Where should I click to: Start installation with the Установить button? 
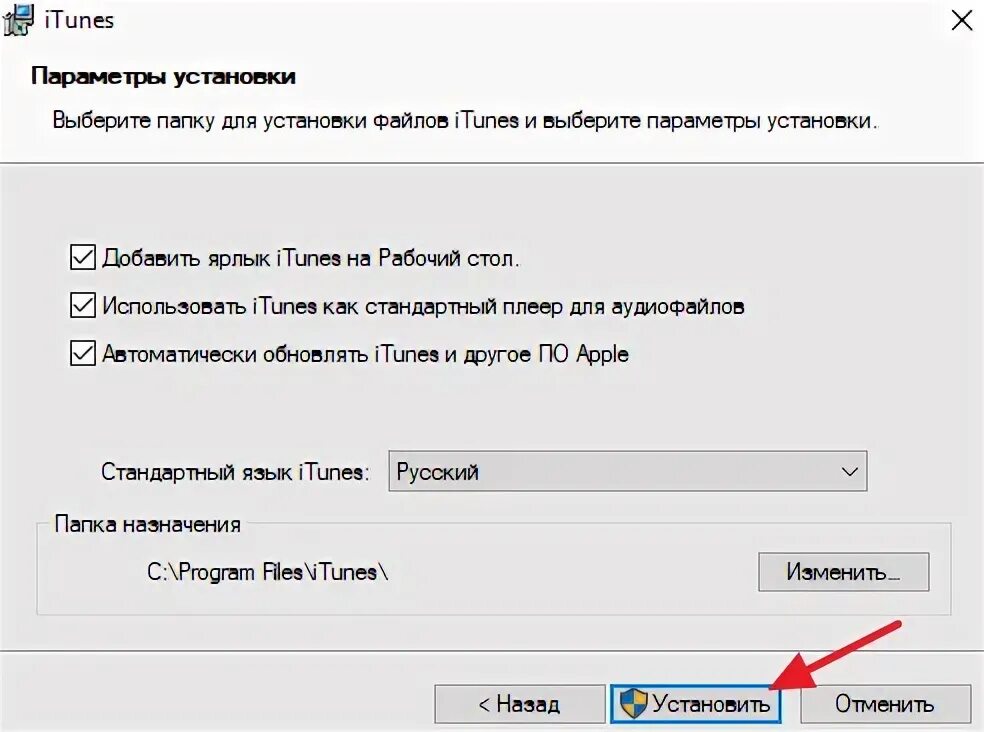point(695,704)
